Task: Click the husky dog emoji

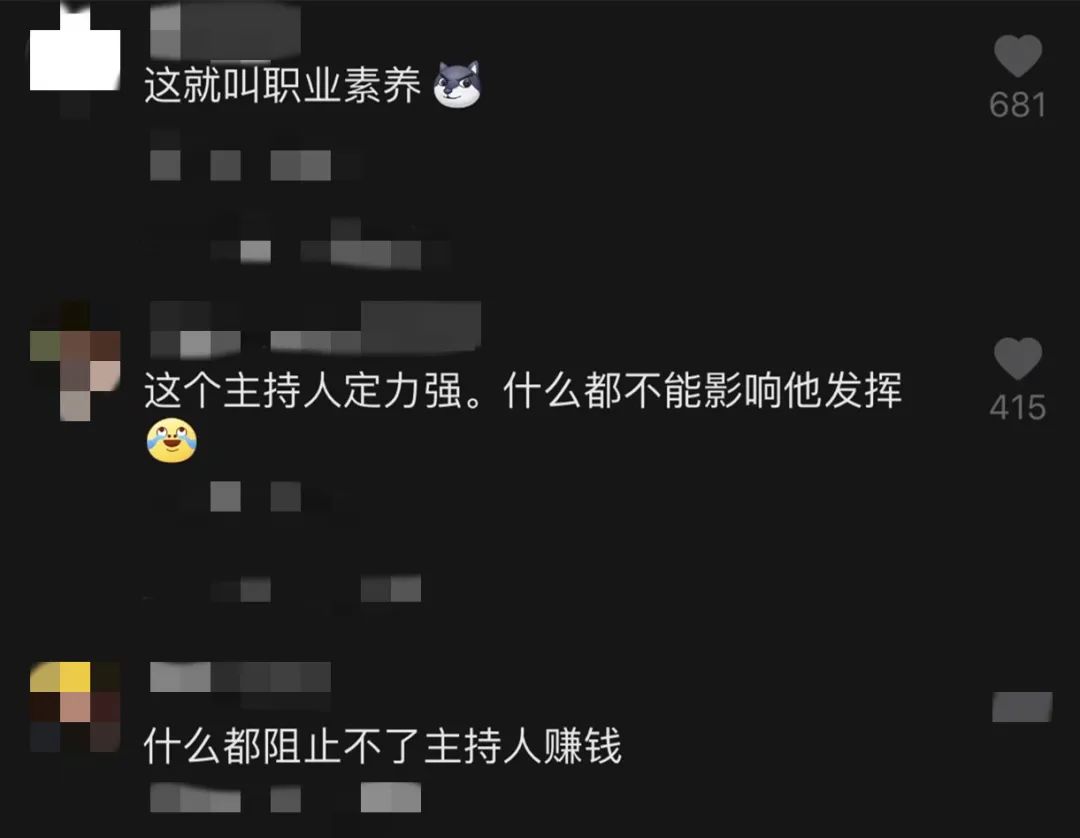Action: pos(457,85)
